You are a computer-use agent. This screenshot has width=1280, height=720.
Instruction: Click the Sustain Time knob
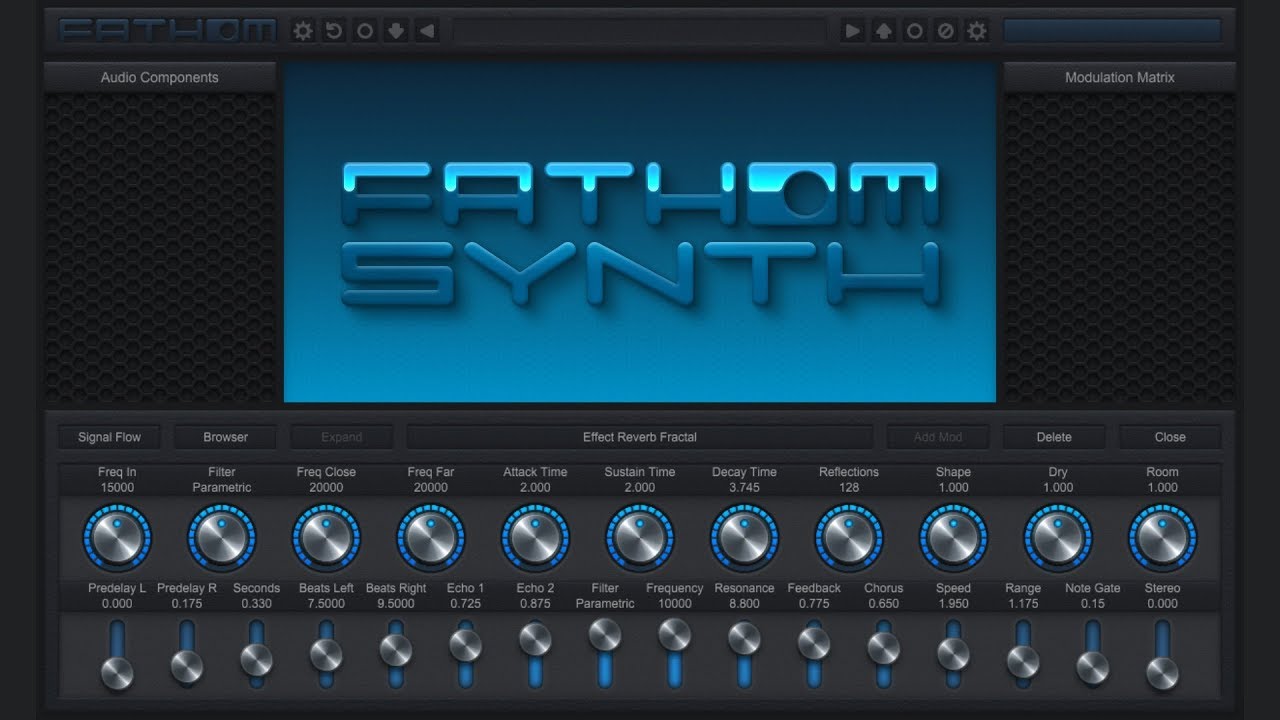[640, 538]
